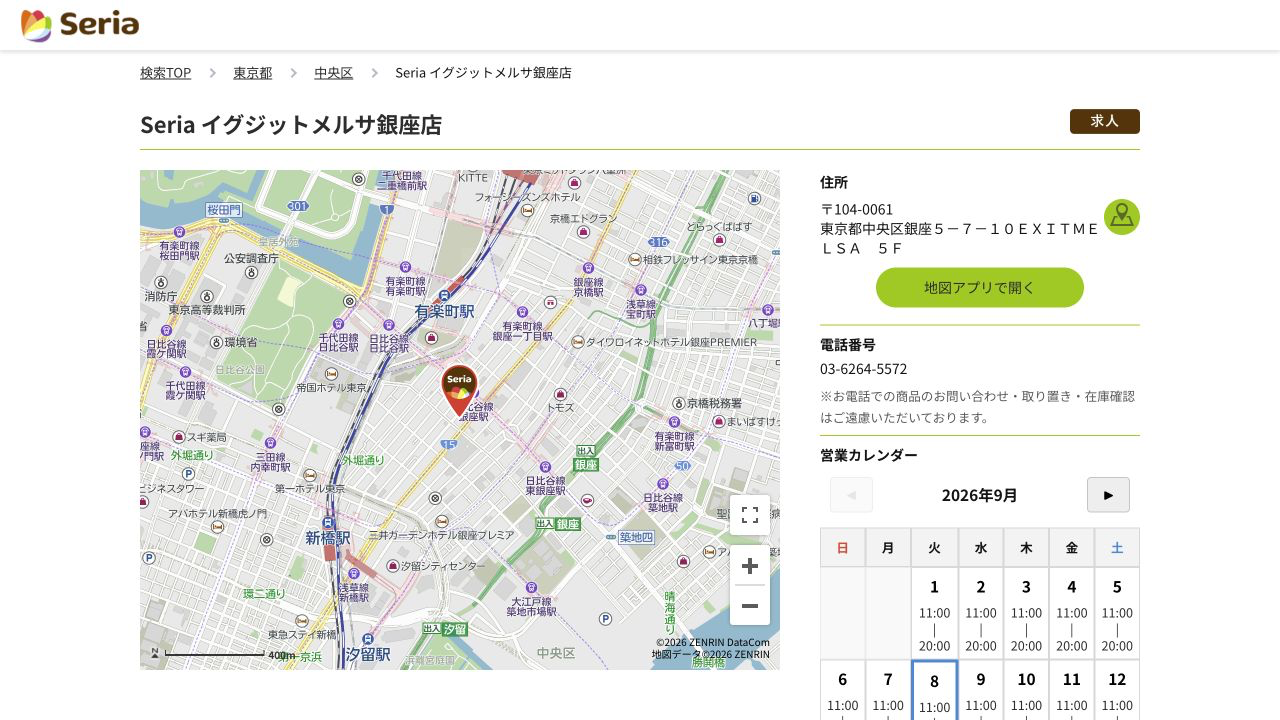This screenshot has width=1280, height=720.
Task: Select September 1 calendar cell
Action: pos(935,614)
